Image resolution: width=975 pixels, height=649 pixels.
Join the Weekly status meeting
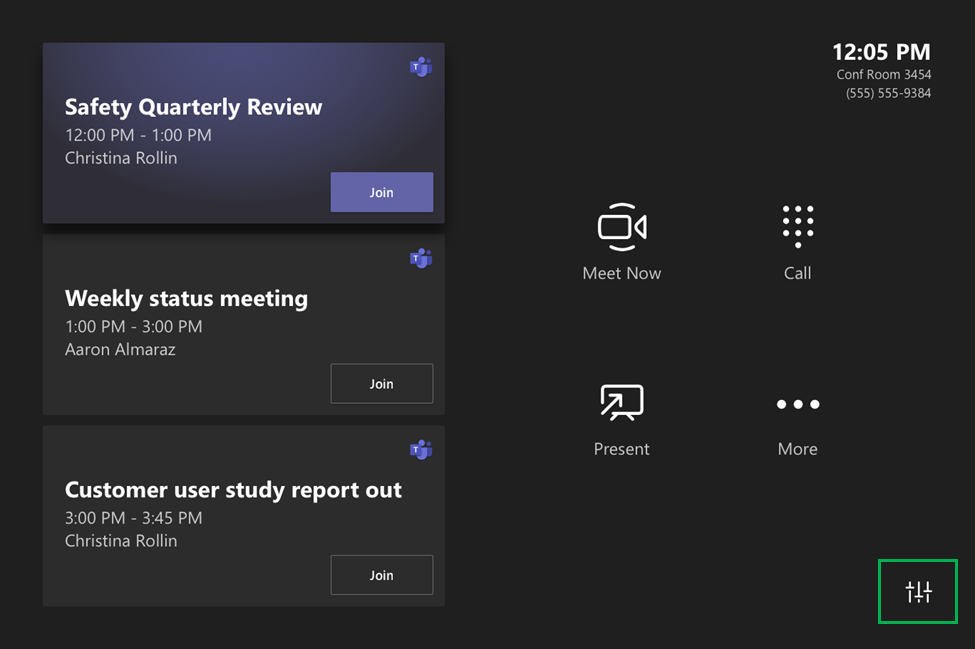382,384
